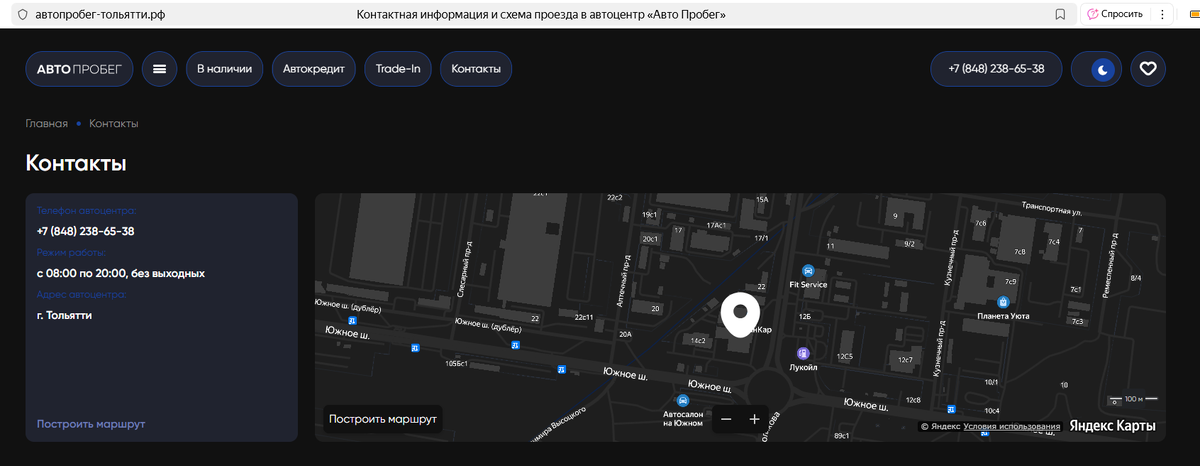Open Условия использования link on map
This screenshot has height=466, width=1200.
(1012, 427)
